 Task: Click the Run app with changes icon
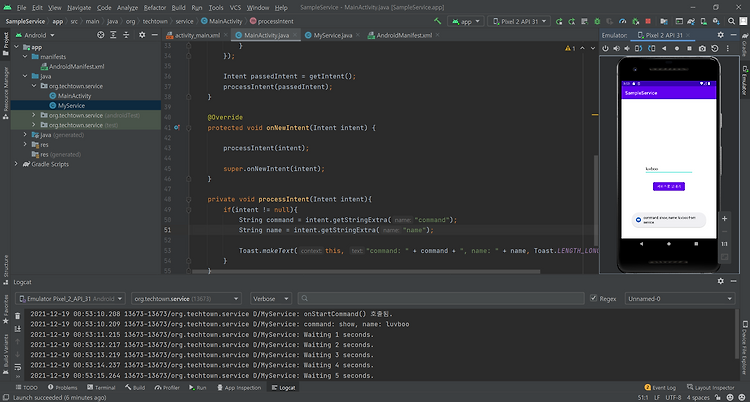pyautogui.click(x=559, y=22)
